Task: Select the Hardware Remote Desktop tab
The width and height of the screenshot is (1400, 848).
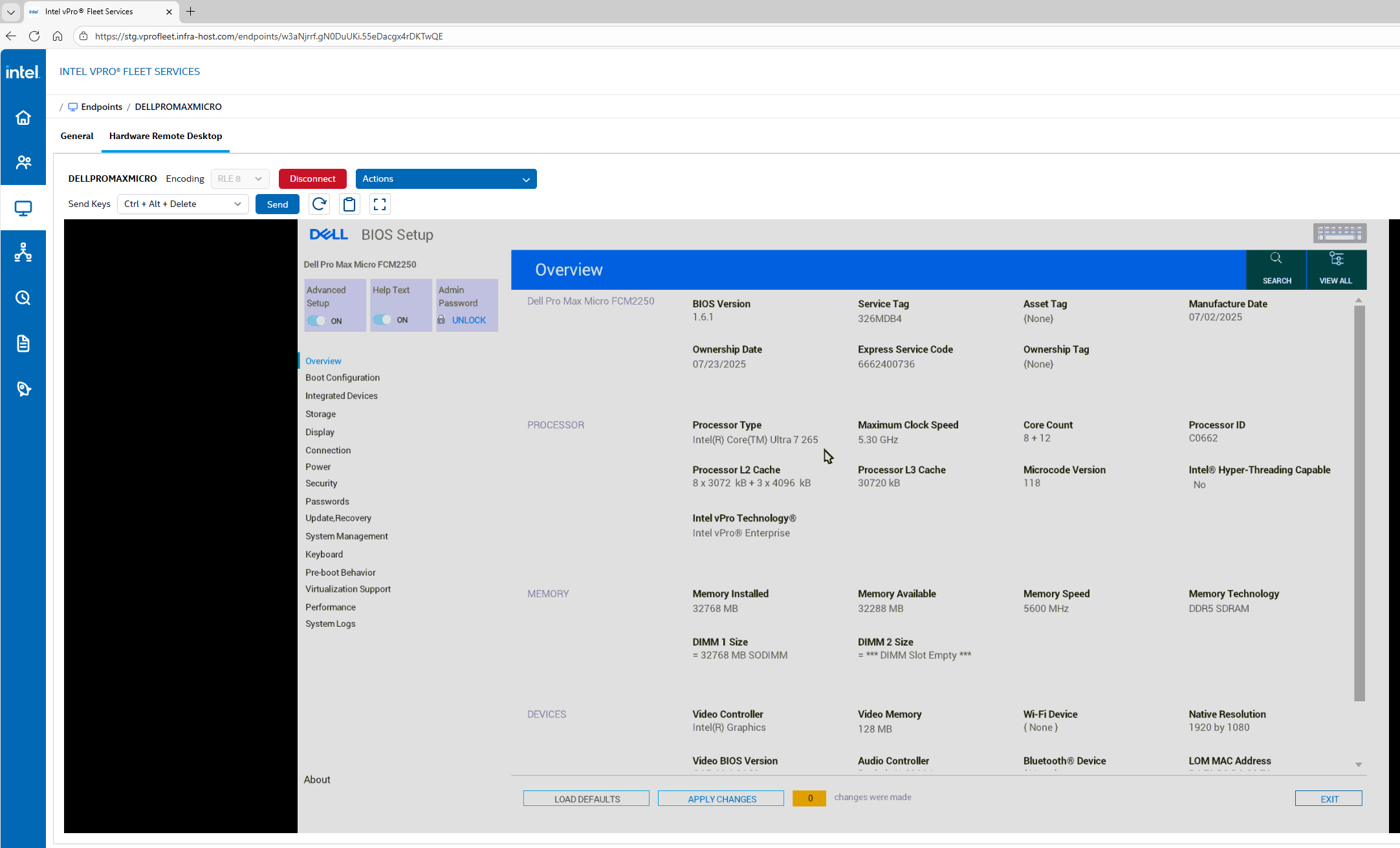Action: click(x=166, y=136)
